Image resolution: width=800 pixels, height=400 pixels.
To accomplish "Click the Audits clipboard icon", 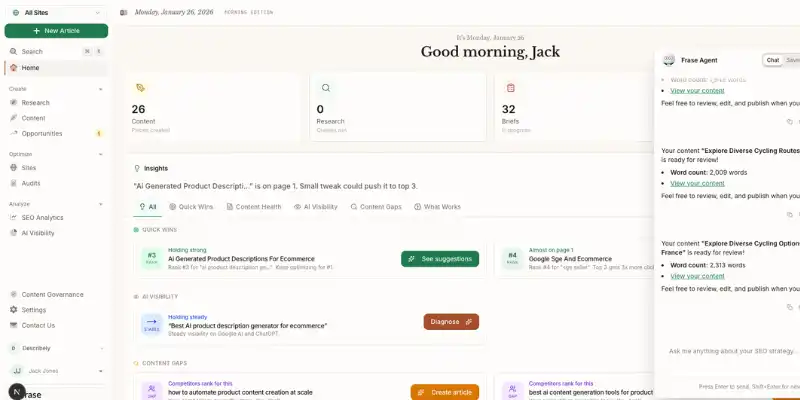I will point(13,183).
